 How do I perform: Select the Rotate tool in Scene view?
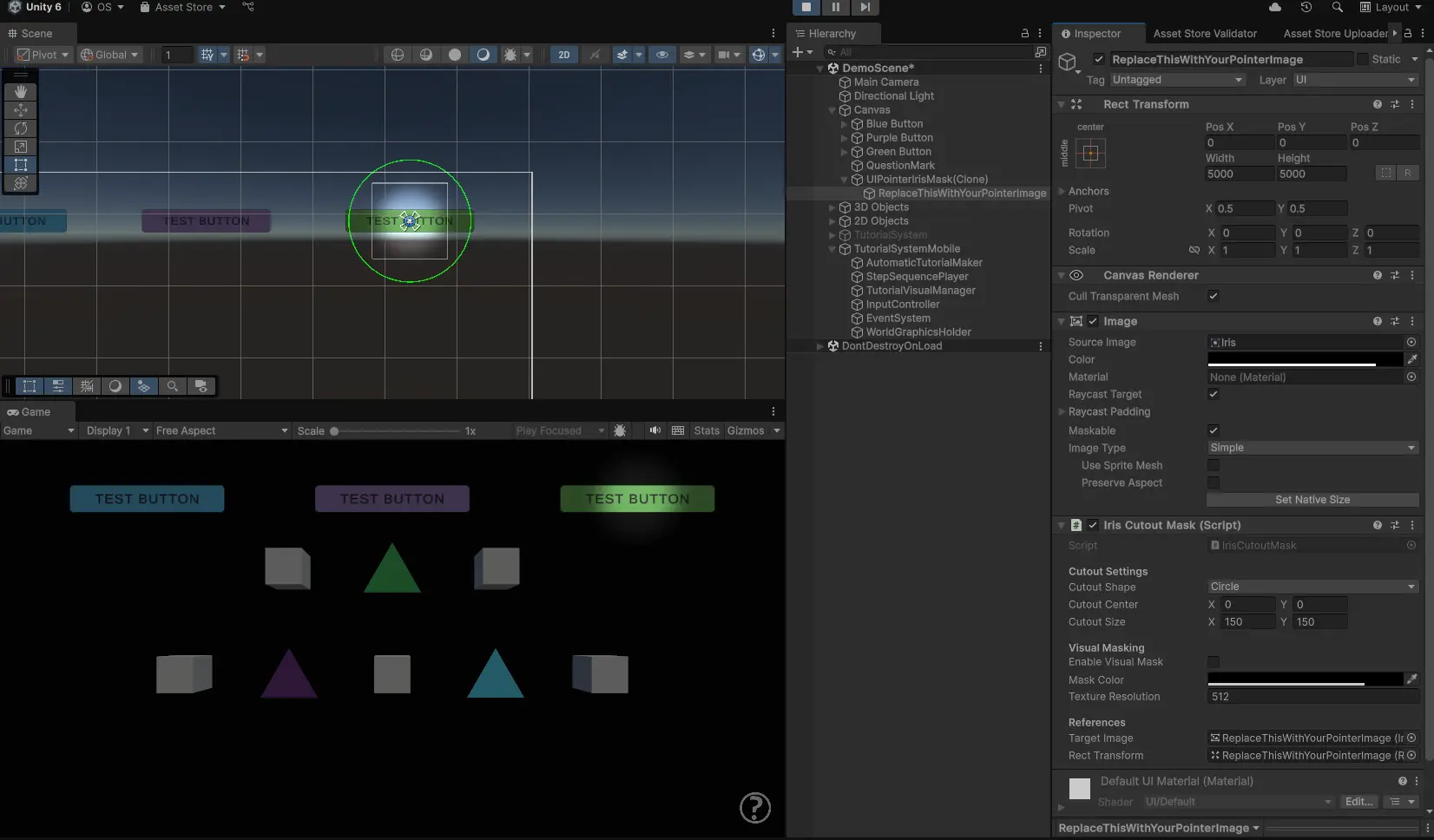(x=21, y=128)
